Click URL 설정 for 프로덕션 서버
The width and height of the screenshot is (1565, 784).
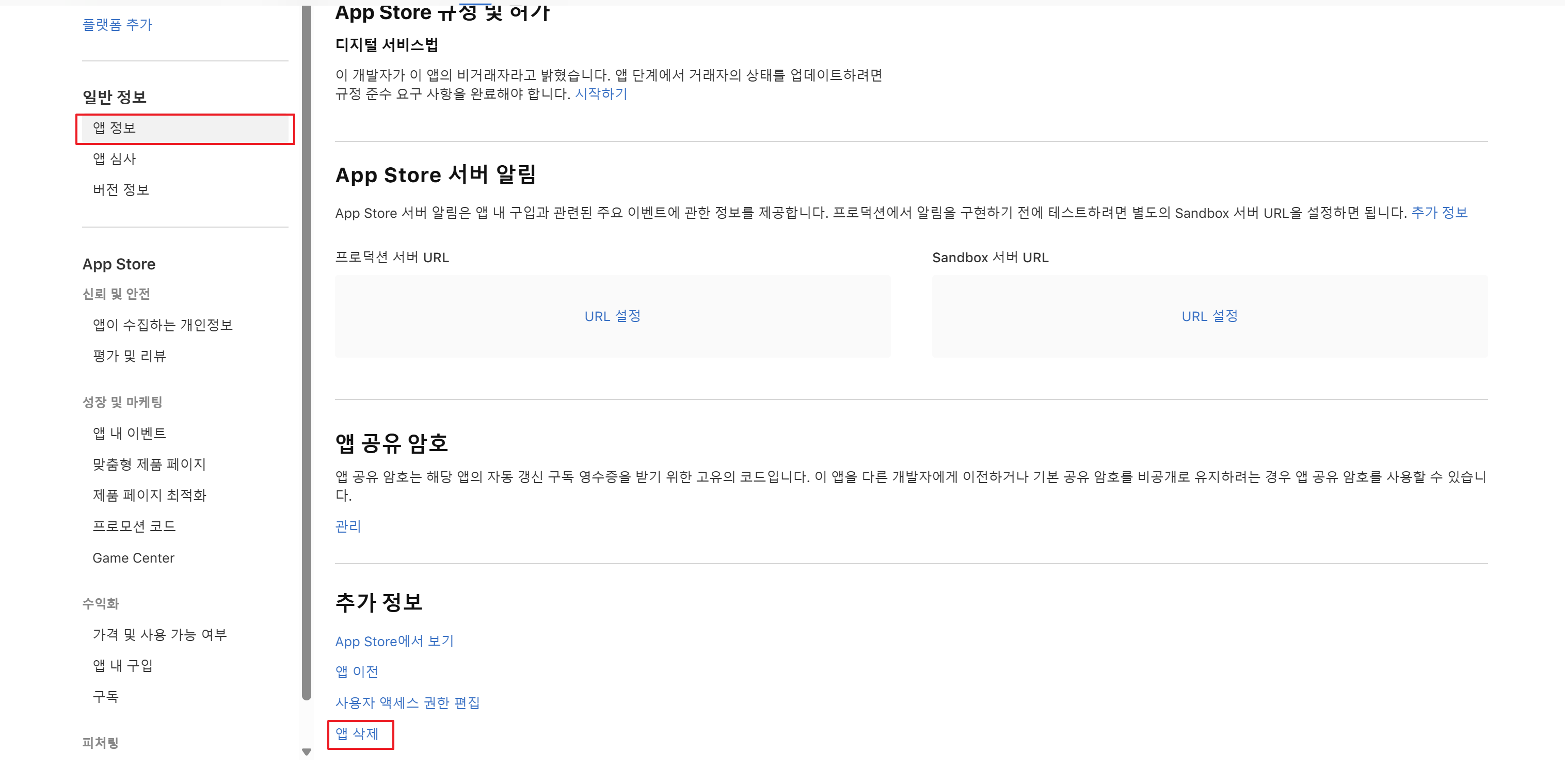pos(612,316)
